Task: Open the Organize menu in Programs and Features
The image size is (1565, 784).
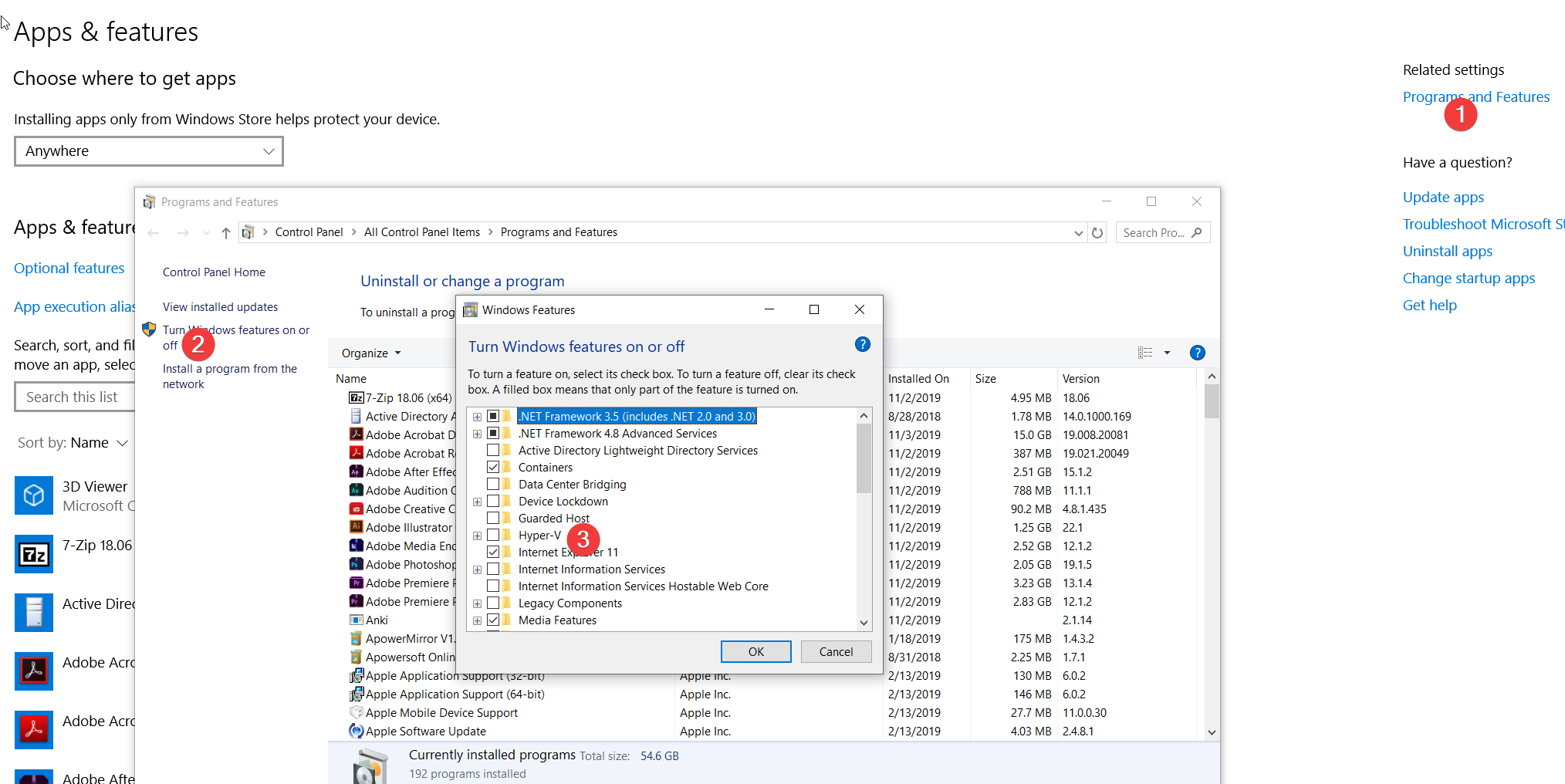Action: 371,353
